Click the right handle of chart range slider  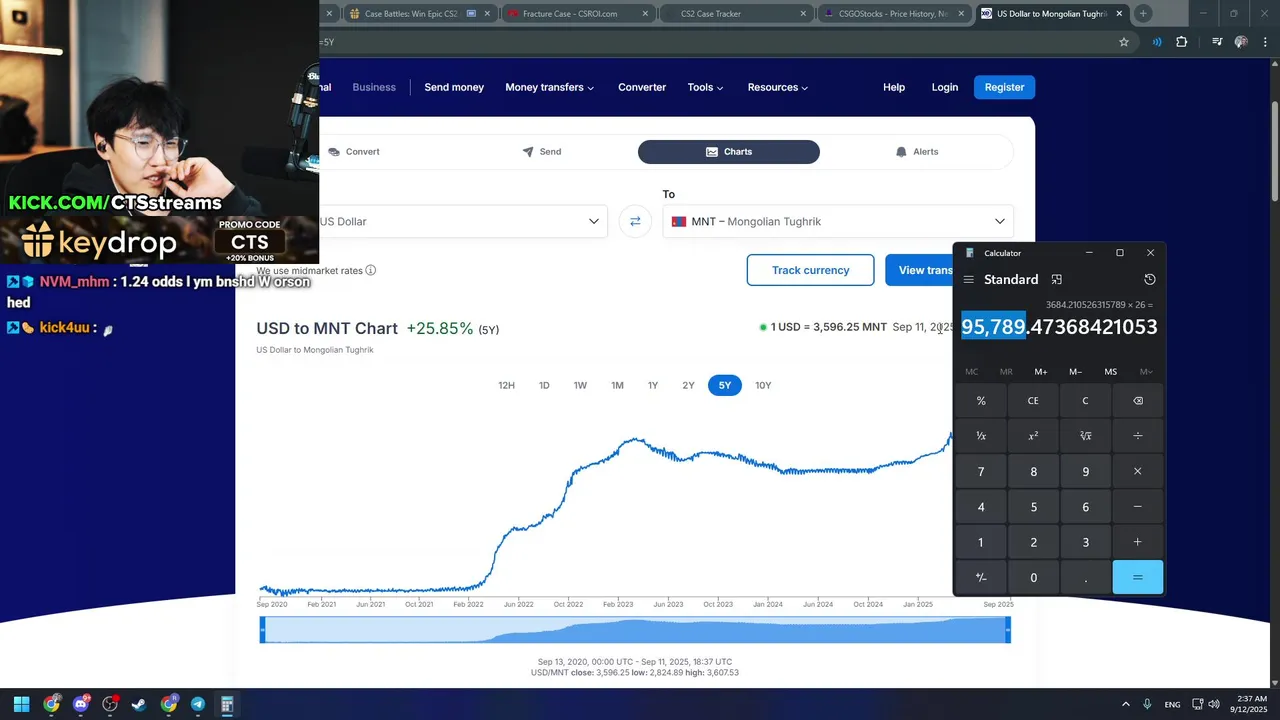[1008, 629]
